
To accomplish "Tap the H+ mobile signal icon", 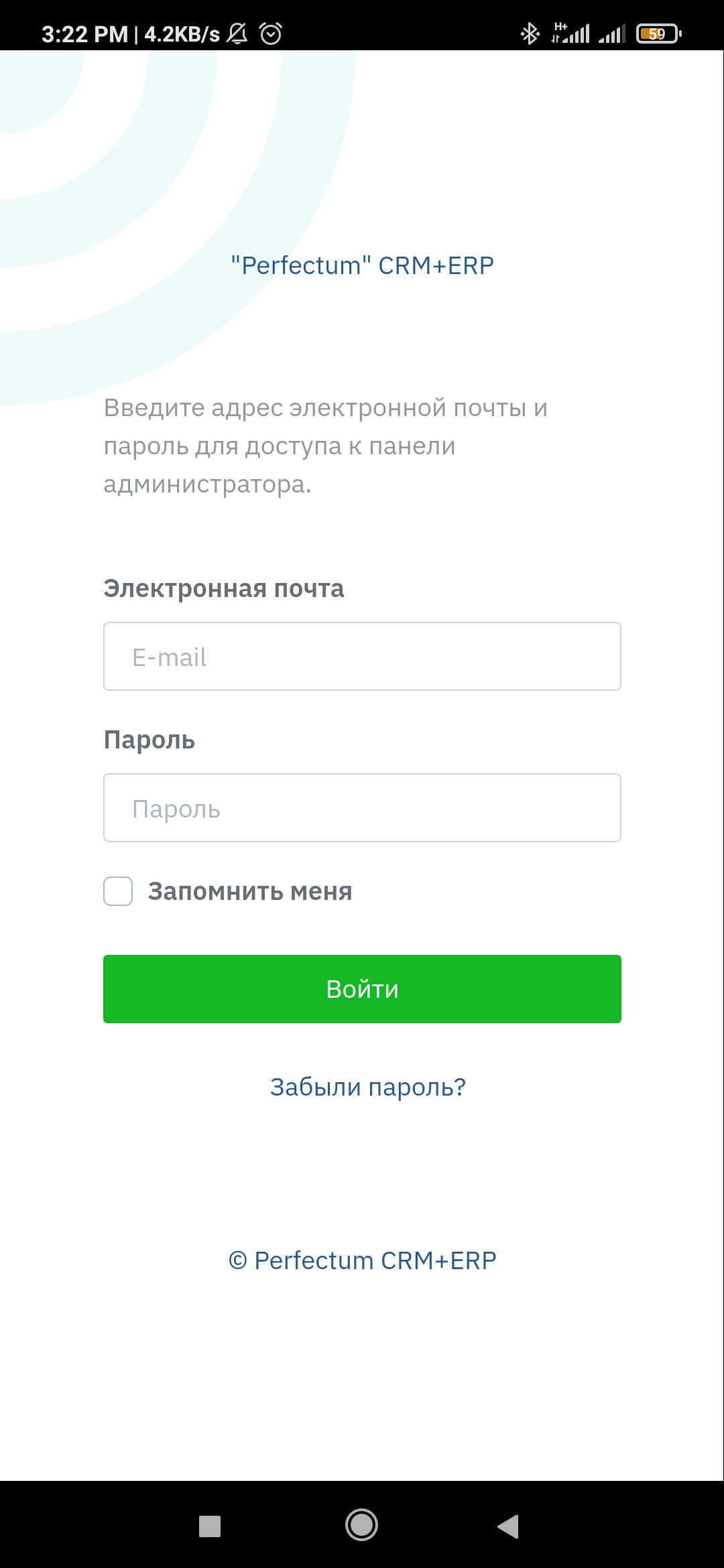I will tap(570, 33).
